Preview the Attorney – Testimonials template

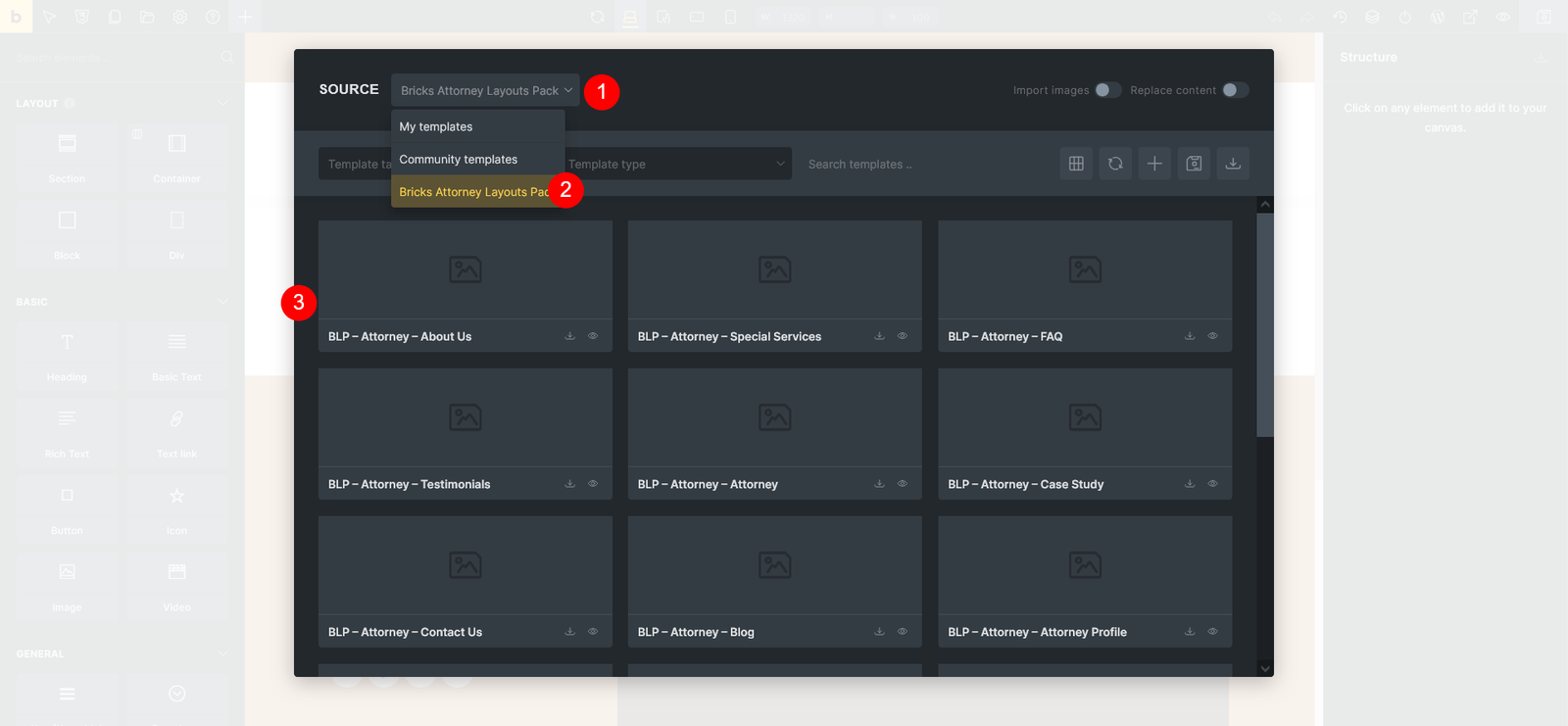pos(593,484)
